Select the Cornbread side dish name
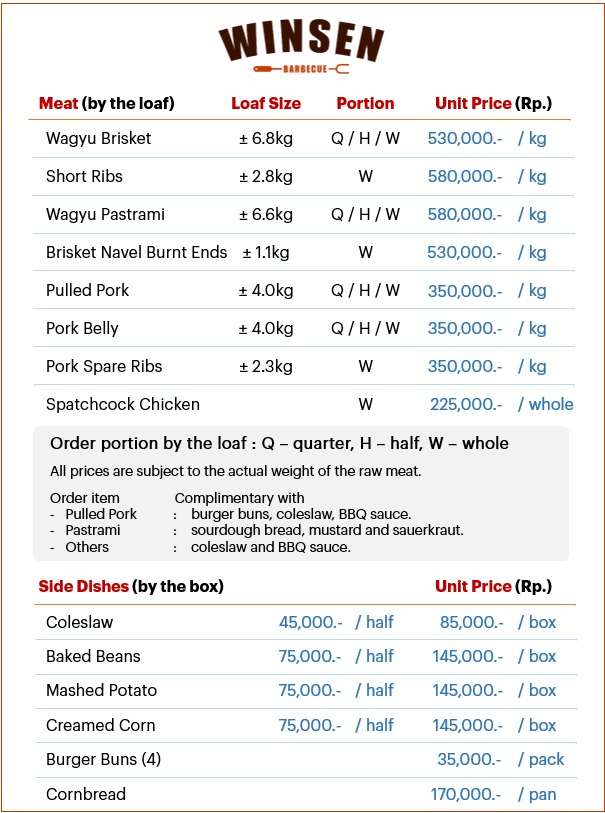This screenshot has width=605, height=813. (x=85, y=794)
